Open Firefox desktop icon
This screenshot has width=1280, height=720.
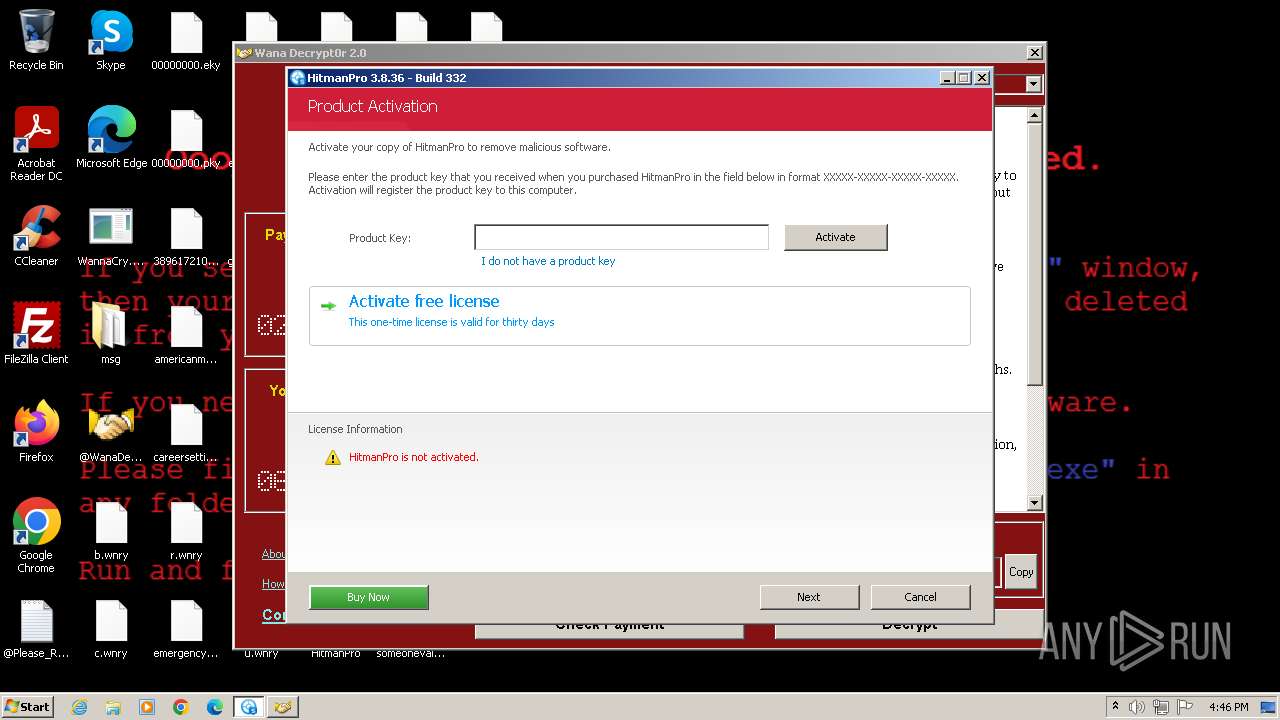(x=36, y=432)
